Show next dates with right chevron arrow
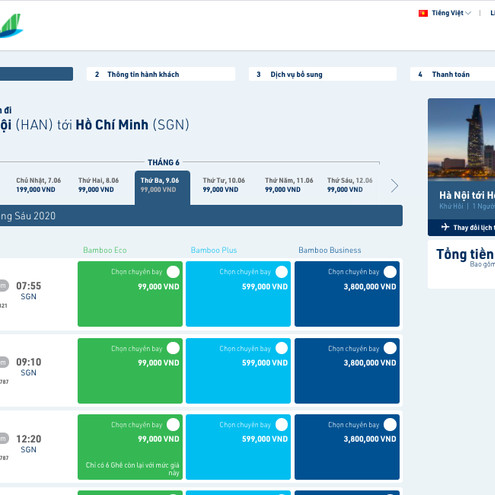The image size is (495, 495). (394, 186)
